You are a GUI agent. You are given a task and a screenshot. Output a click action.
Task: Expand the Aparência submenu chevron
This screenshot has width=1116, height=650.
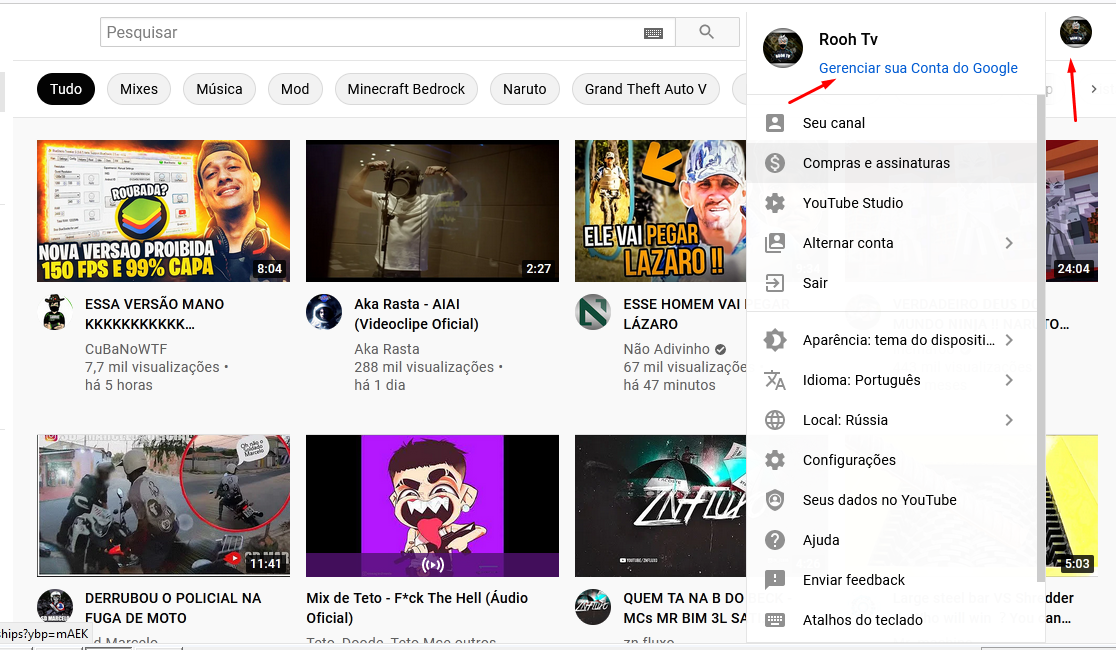coord(1009,340)
